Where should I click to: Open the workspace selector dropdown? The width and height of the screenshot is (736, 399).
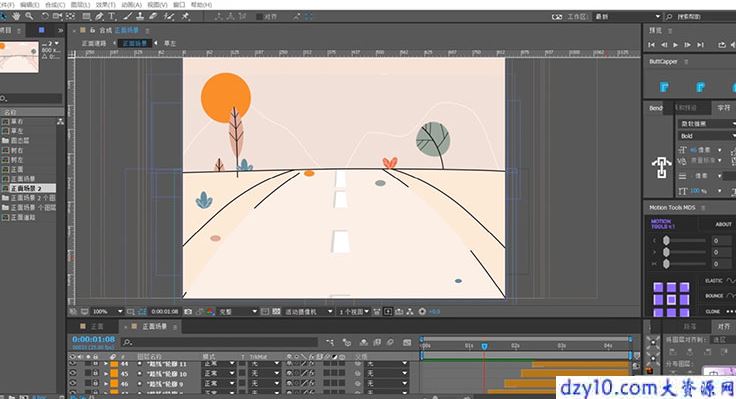click(x=628, y=16)
